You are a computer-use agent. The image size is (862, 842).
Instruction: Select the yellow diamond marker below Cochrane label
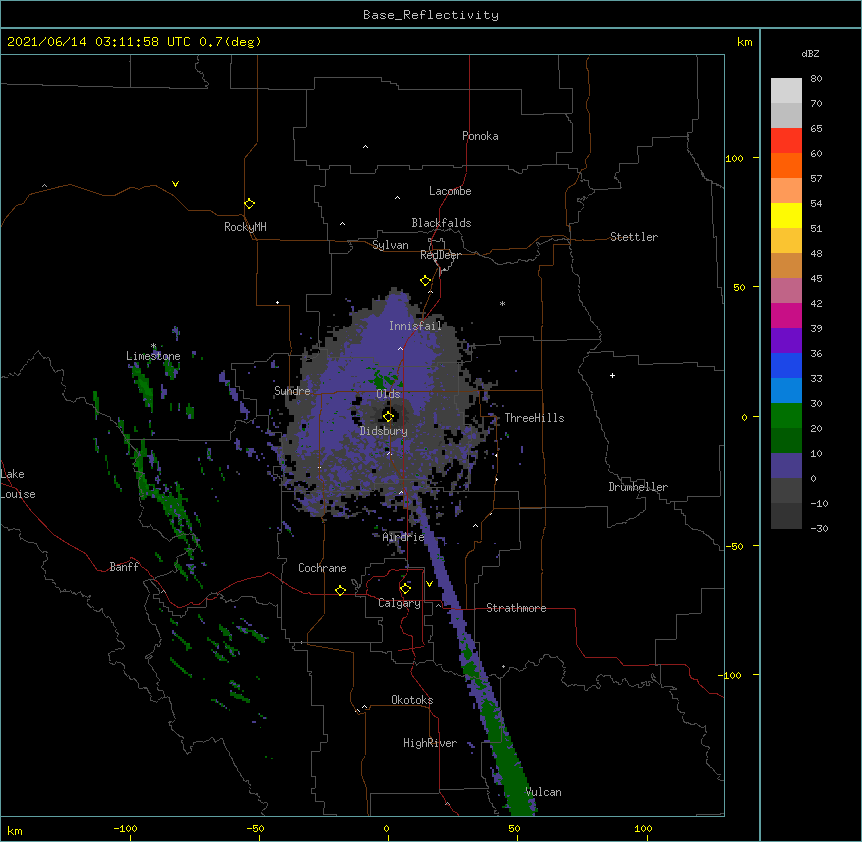click(x=340, y=590)
